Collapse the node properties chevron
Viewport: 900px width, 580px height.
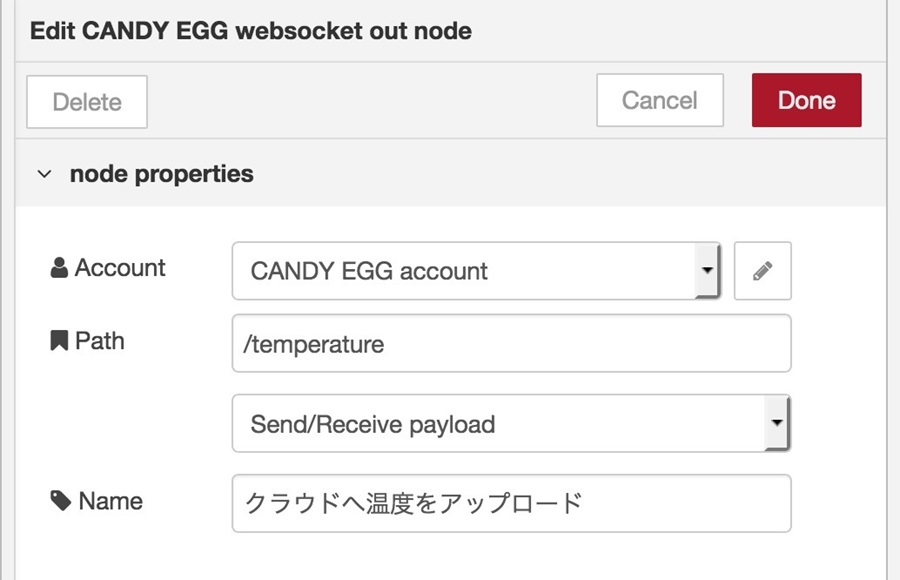tap(44, 174)
